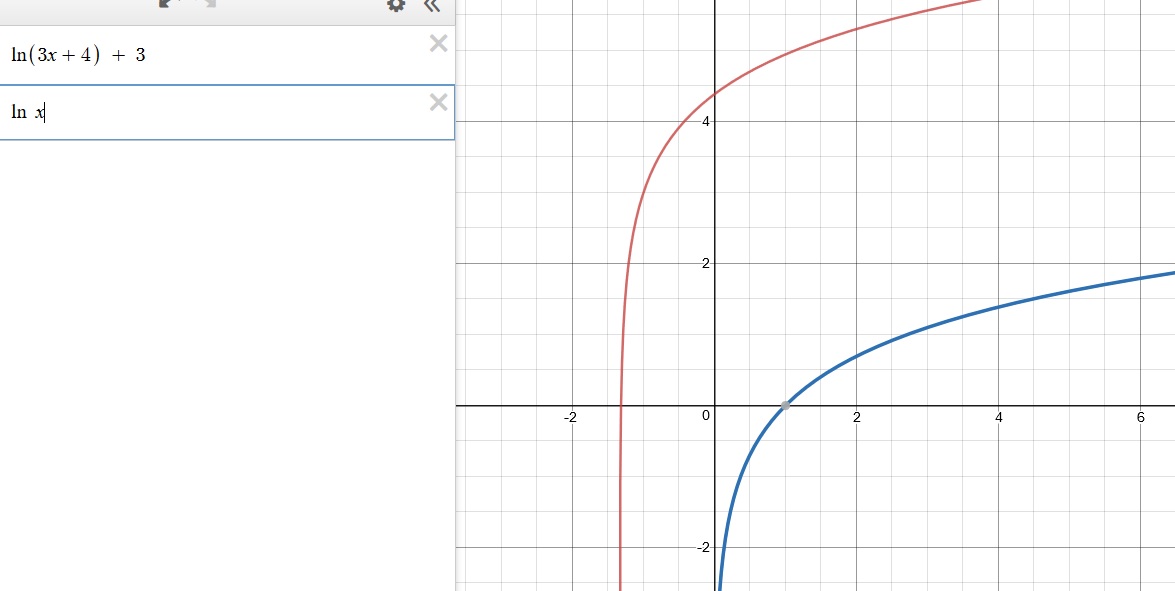The height and width of the screenshot is (591, 1175).
Task: Click the x-axis label 4
Action: point(999,418)
